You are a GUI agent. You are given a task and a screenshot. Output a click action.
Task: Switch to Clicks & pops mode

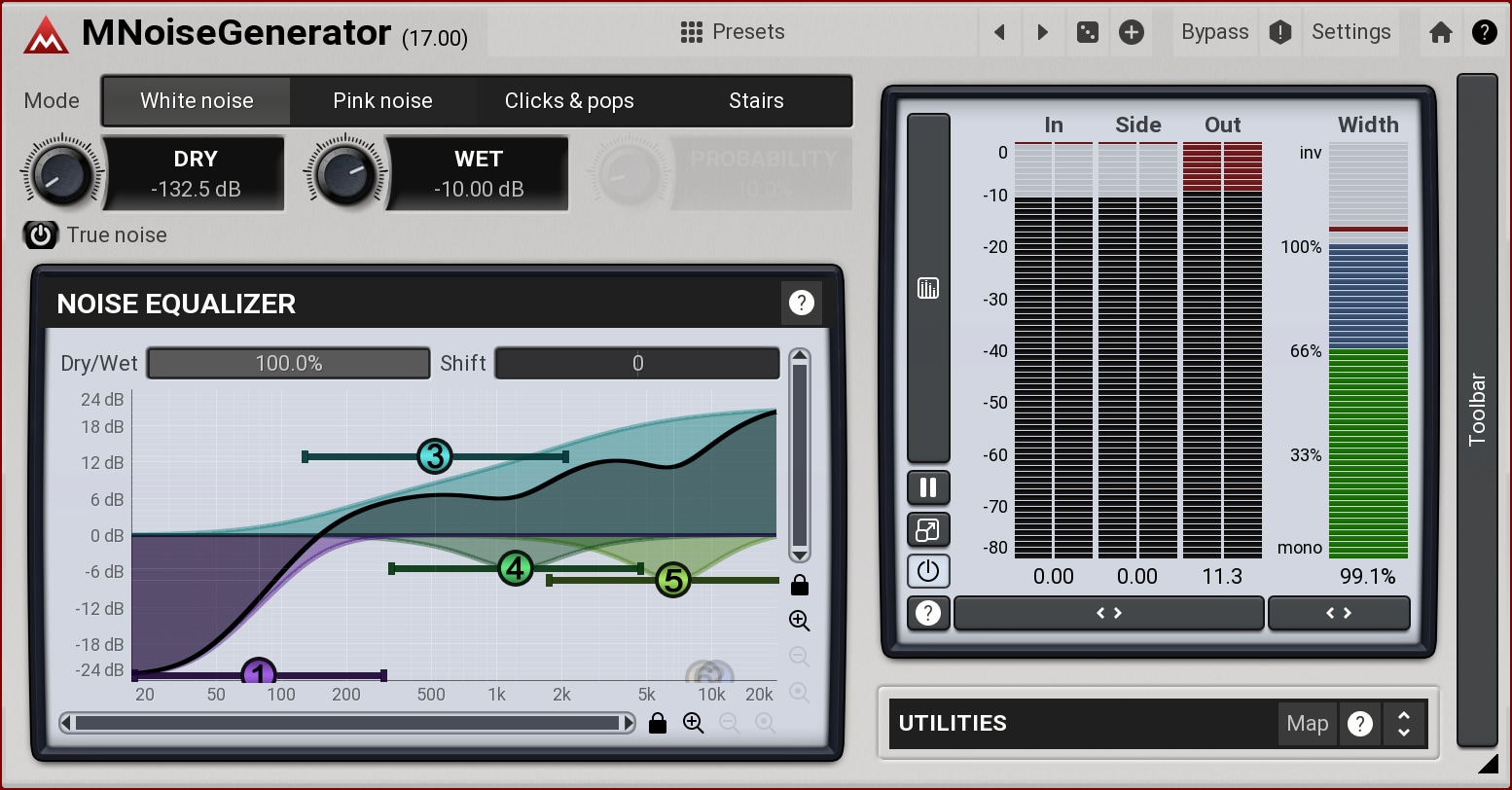click(569, 101)
